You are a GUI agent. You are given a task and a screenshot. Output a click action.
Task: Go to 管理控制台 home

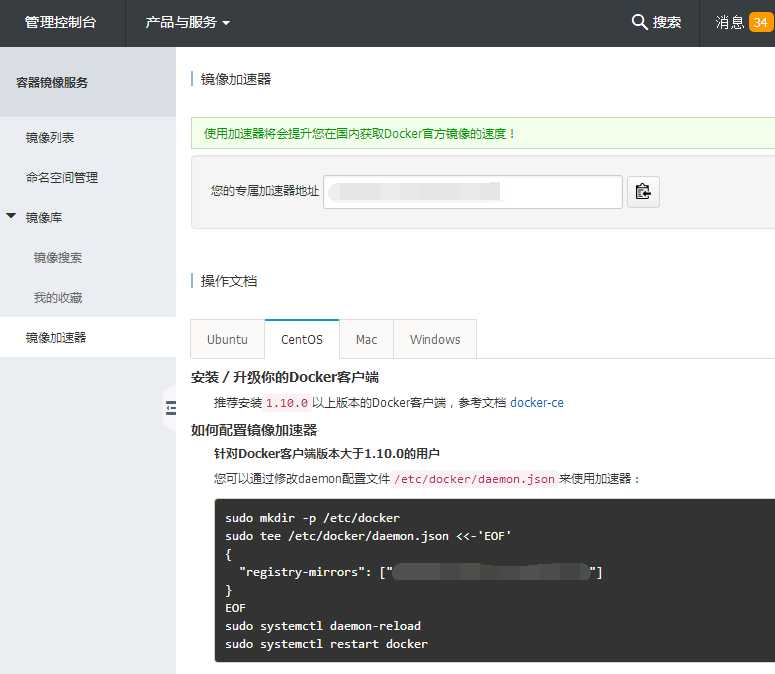point(60,22)
